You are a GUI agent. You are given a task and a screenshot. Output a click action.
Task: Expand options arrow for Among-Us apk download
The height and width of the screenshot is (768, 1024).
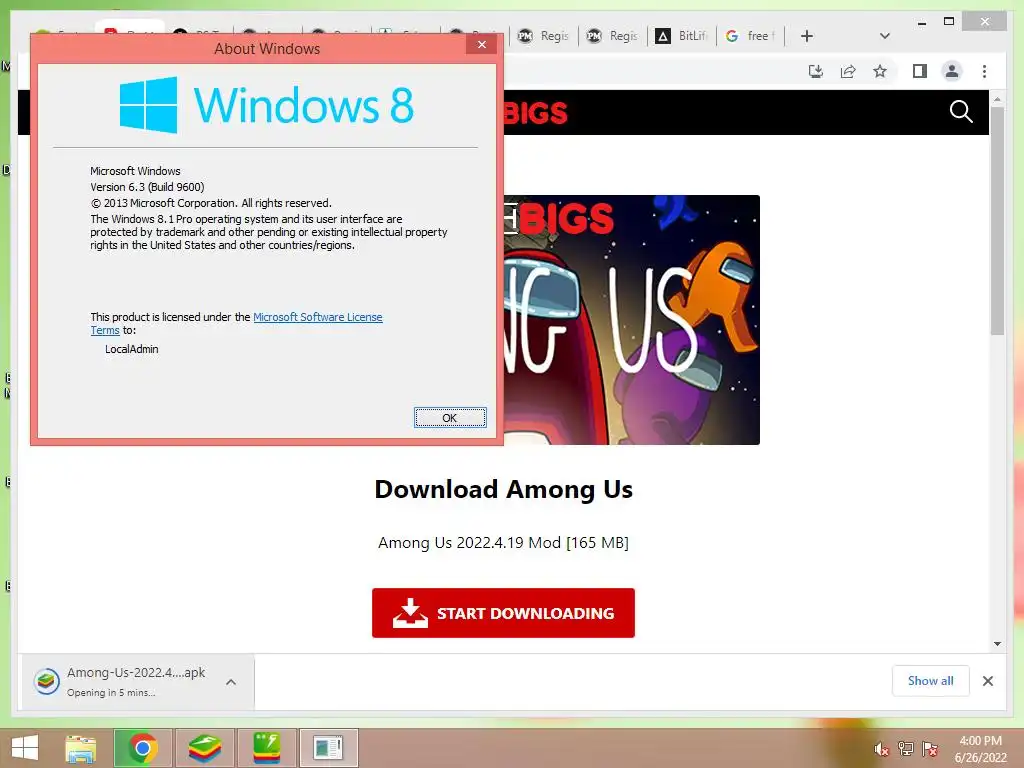pyautogui.click(x=231, y=682)
